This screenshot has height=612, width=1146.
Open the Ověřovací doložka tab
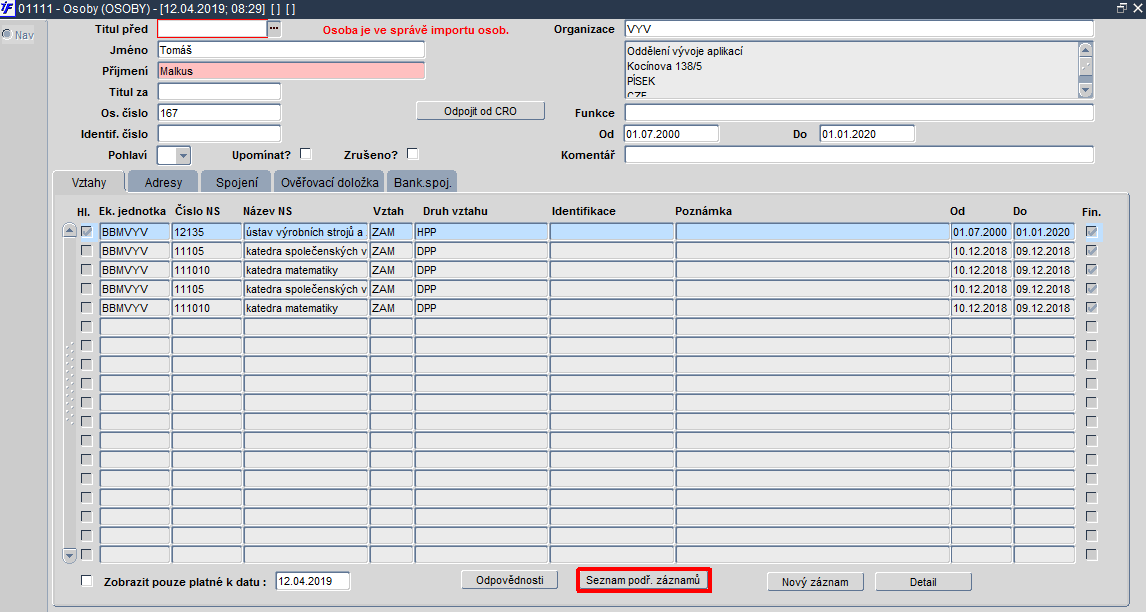click(x=330, y=182)
